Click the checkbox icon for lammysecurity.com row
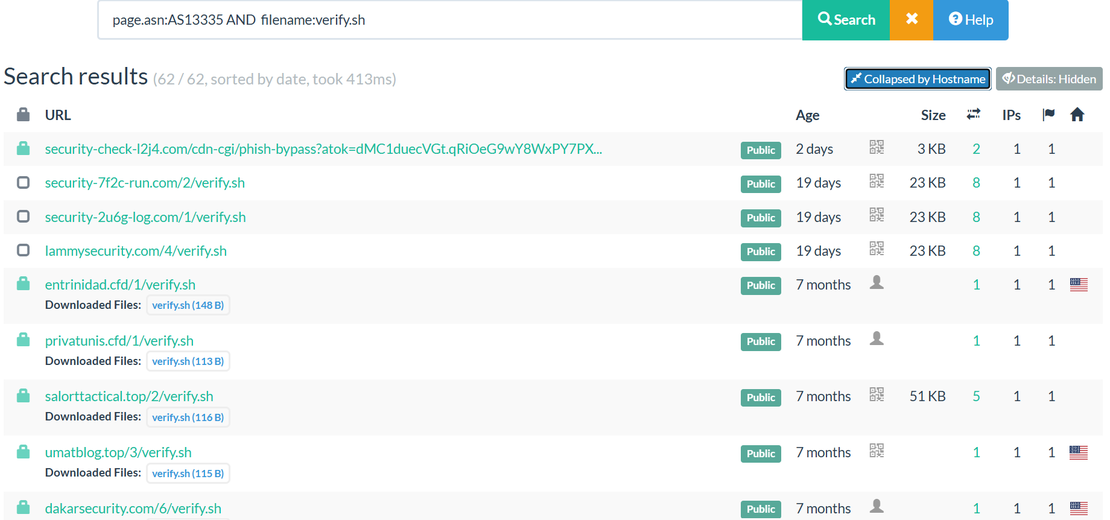This screenshot has width=1110, height=520. 23,250
